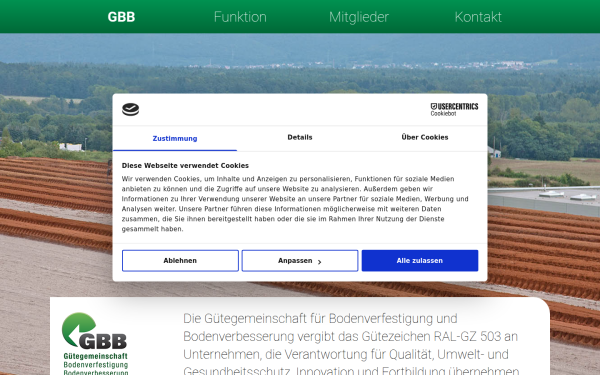Decline cookies with the Ablehnen button
Screen dimensions: 600x375
click(x=180, y=261)
